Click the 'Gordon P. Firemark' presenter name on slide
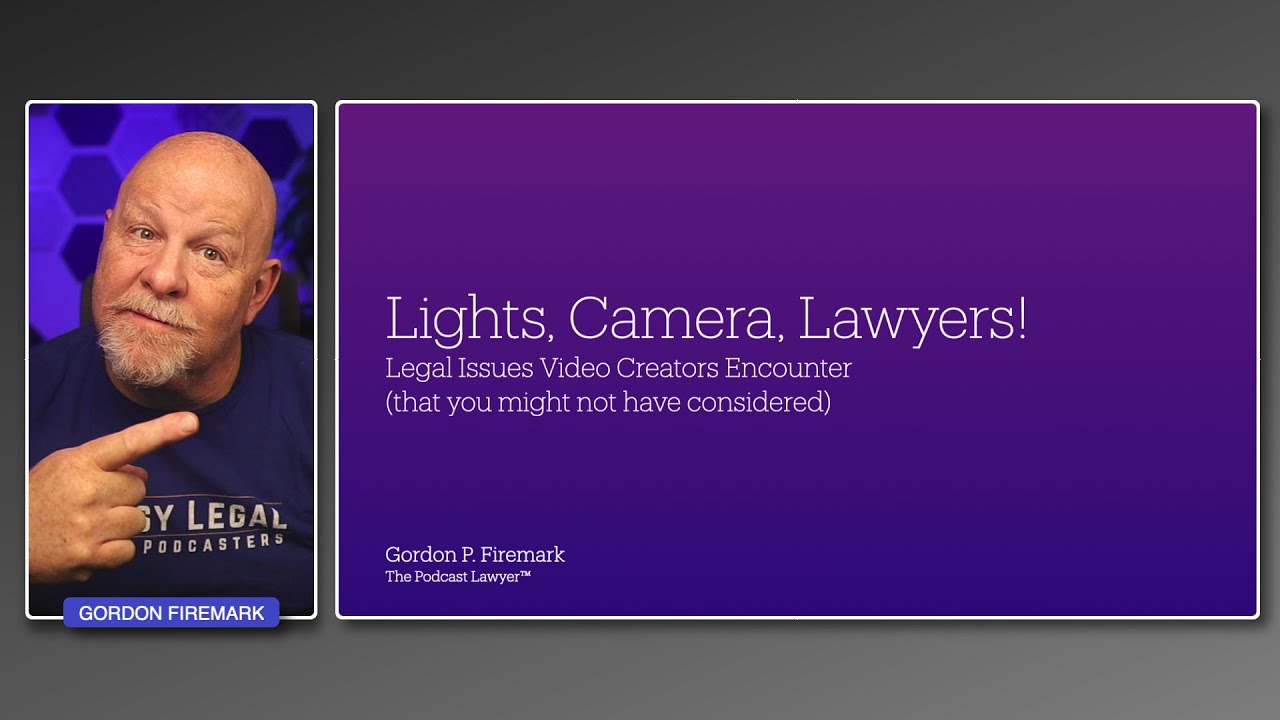This screenshot has height=720, width=1280. coord(475,554)
